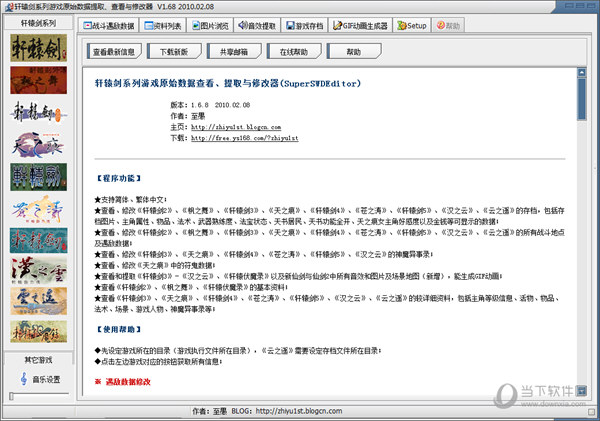600x421 pixels.
Task: Click the status bar BLOG address text
Action: (x=287, y=411)
